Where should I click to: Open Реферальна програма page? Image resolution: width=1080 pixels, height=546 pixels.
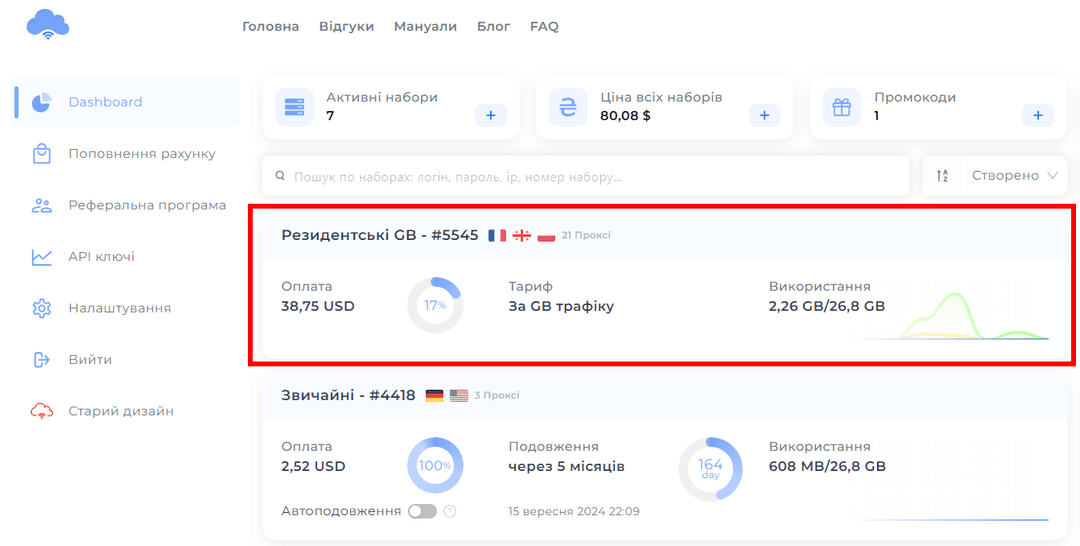coord(147,205)
